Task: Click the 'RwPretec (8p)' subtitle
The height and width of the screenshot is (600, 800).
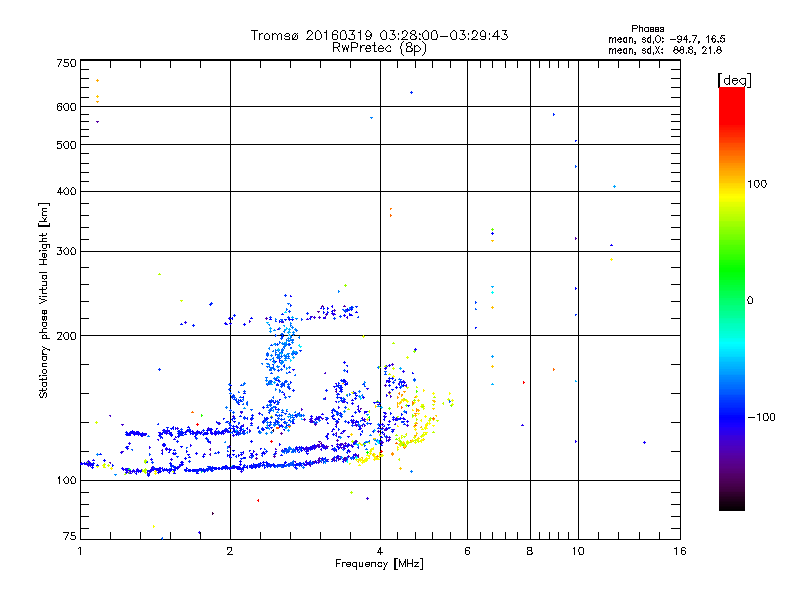Action: 379,48
